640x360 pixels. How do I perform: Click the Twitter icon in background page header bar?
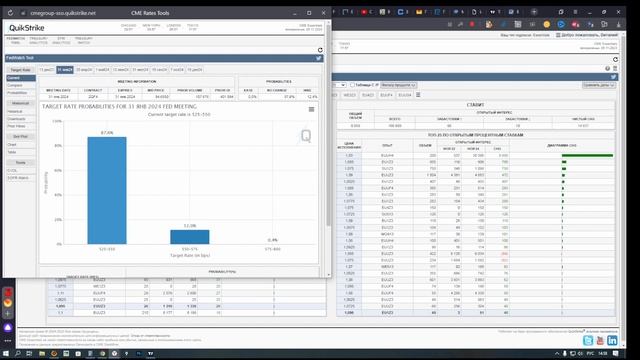(x=613, y=77)
